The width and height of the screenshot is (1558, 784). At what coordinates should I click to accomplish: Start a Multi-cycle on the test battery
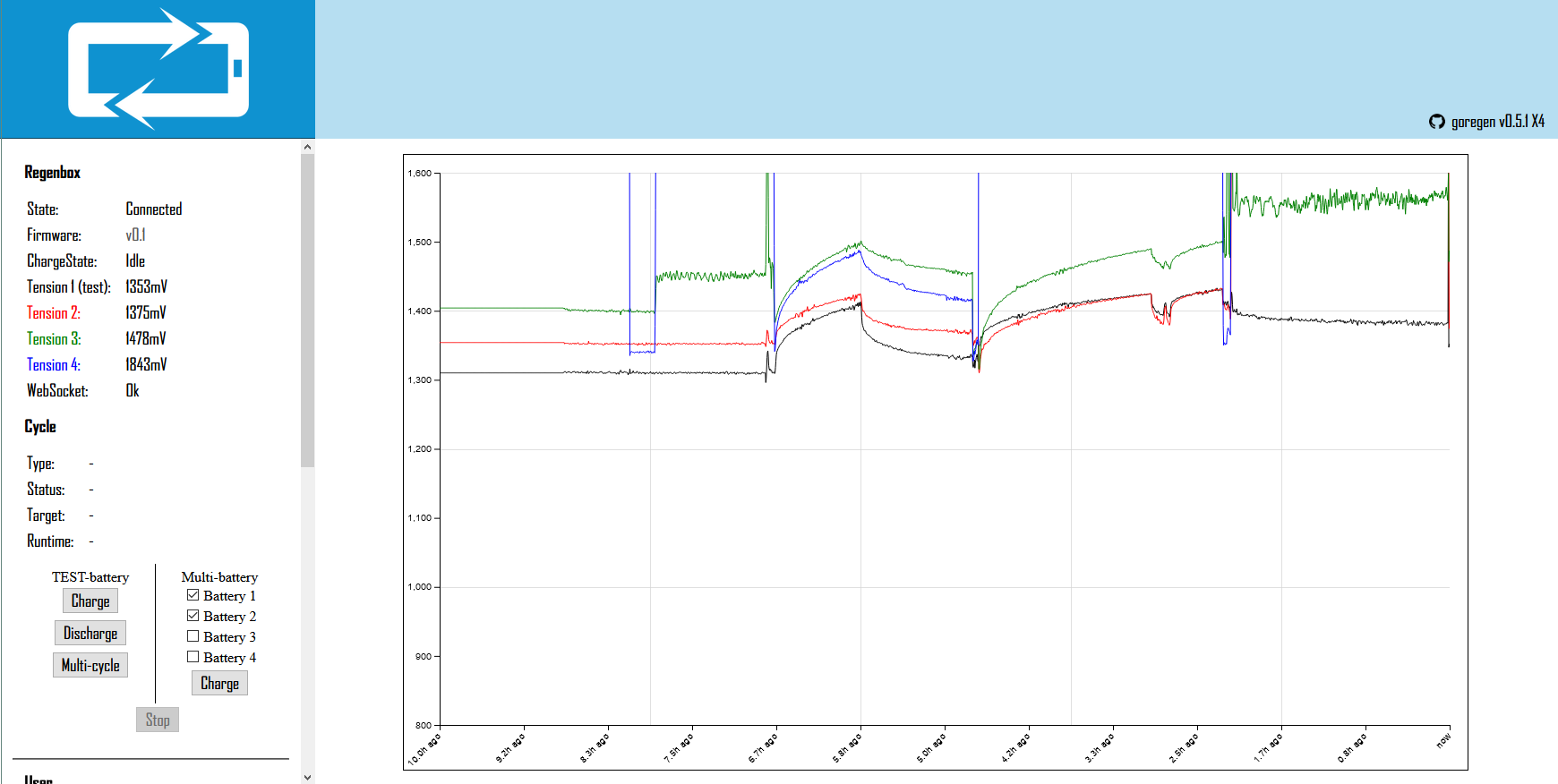90,665
